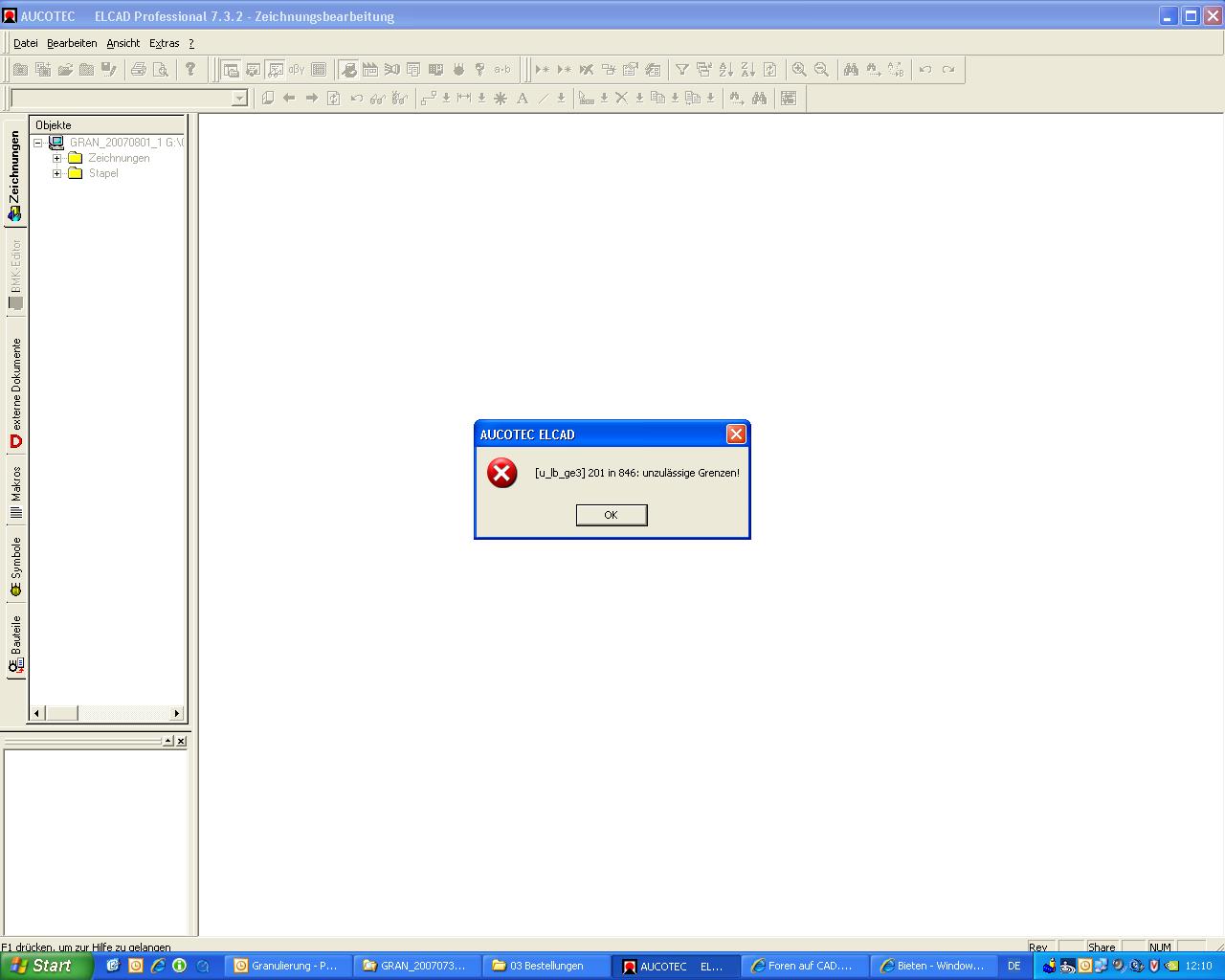
Task: Click the print preview icon
Action: coord(161,69)
